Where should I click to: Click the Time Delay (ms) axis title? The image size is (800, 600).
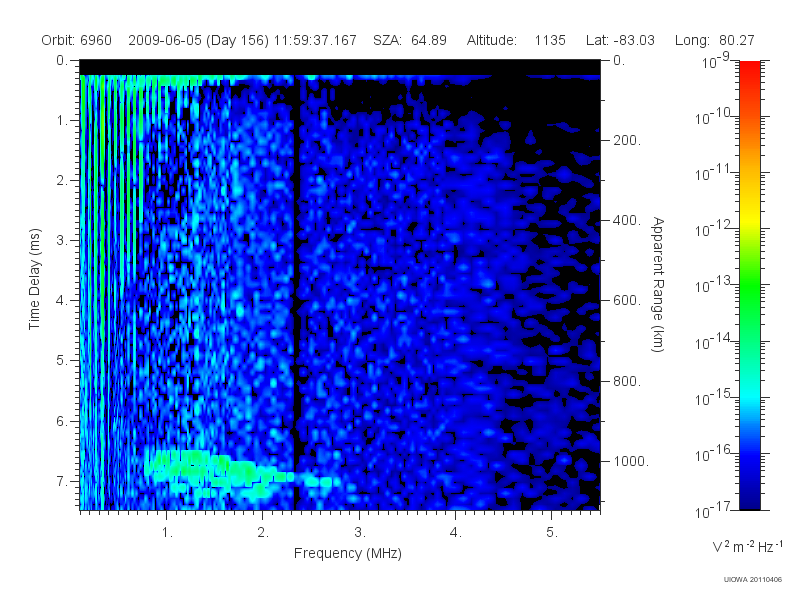pos(34,279)
